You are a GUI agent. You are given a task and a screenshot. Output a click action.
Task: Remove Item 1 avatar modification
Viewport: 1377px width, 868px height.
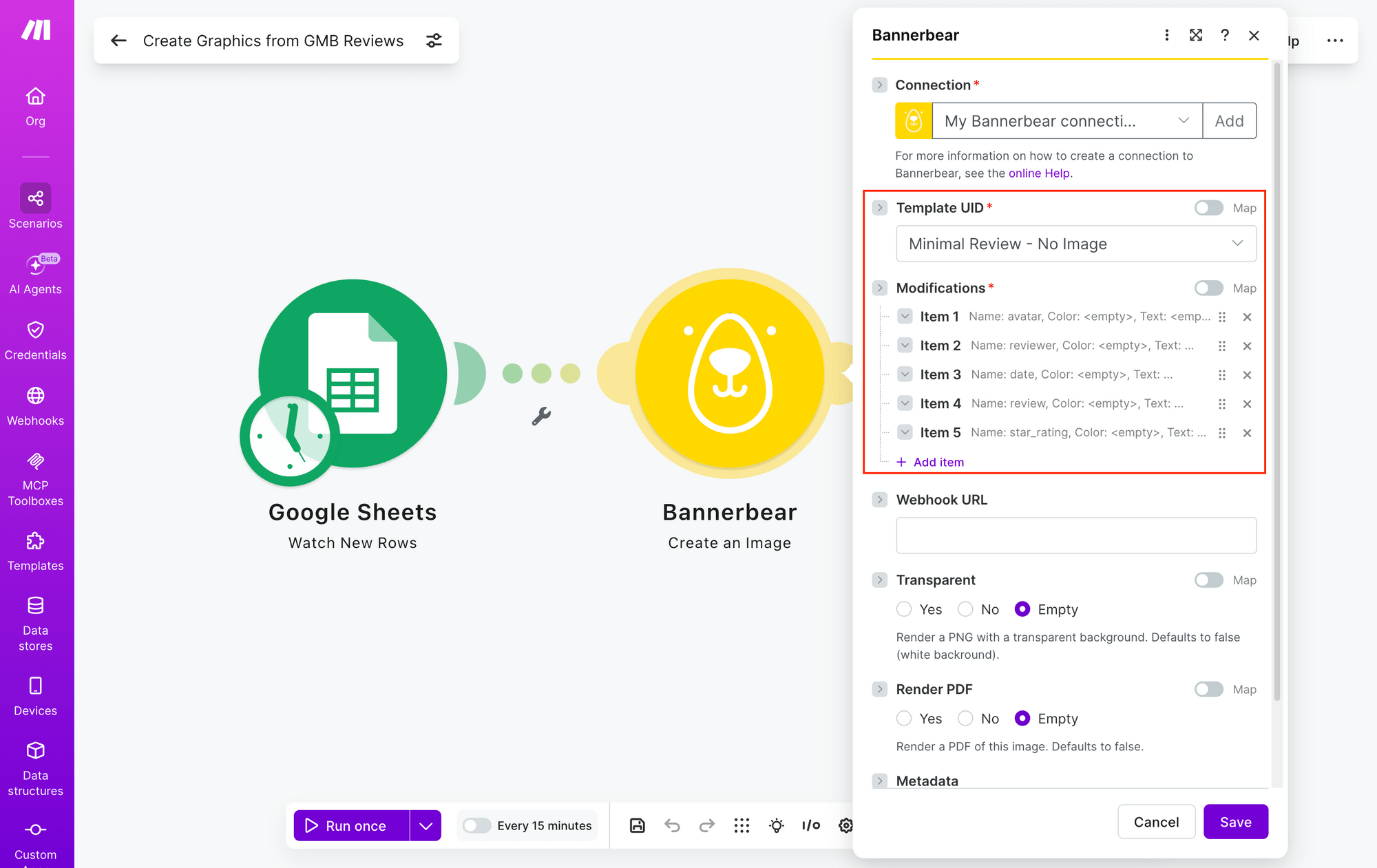tap(1247, 317)
